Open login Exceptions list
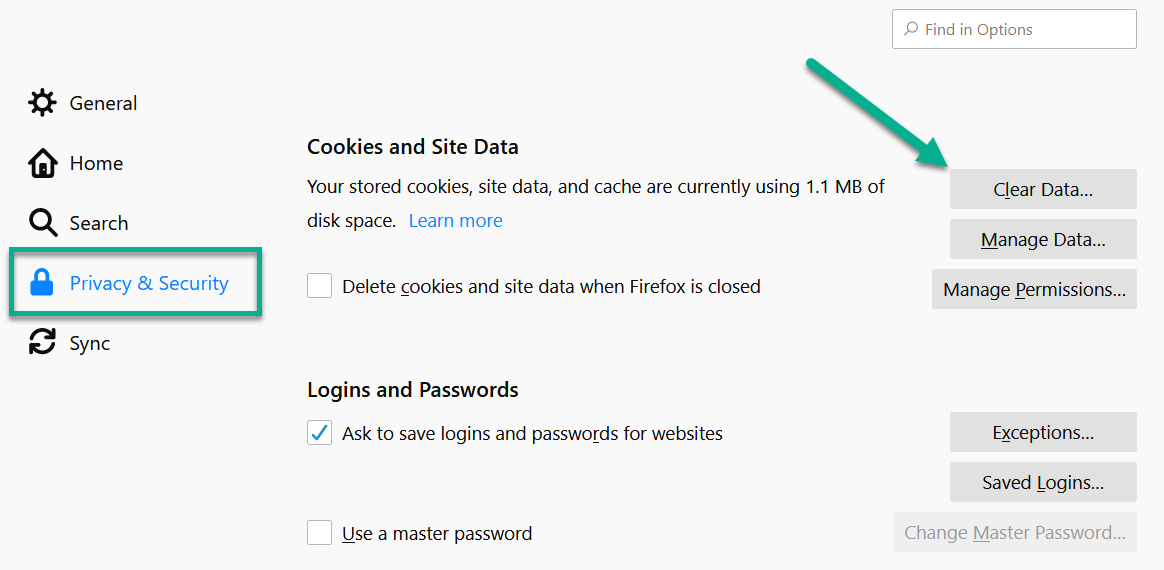The width and height of the screenshot is (1164, 570). tap(1043, 432)
